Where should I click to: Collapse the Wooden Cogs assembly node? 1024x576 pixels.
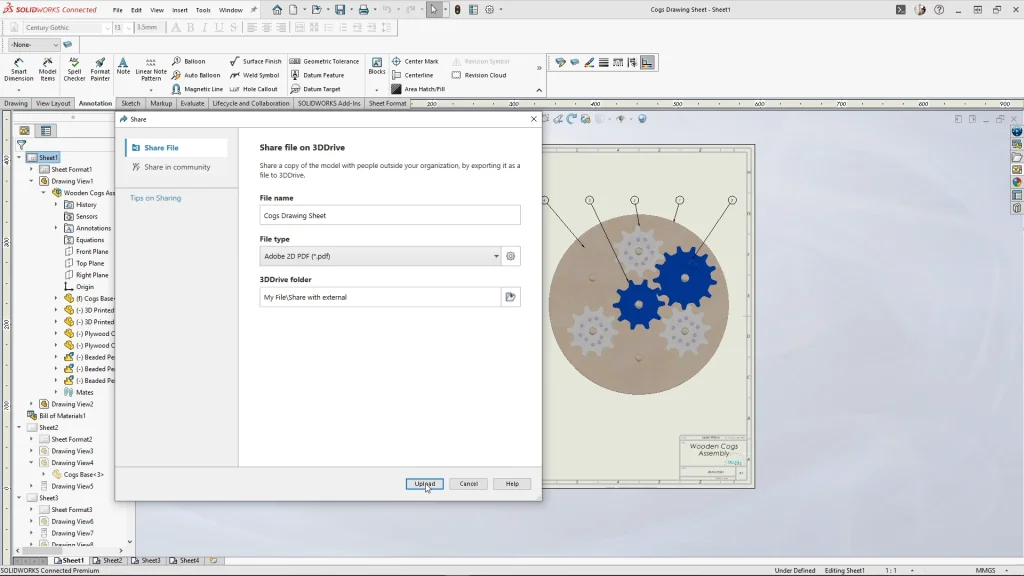tap(43, 193)
